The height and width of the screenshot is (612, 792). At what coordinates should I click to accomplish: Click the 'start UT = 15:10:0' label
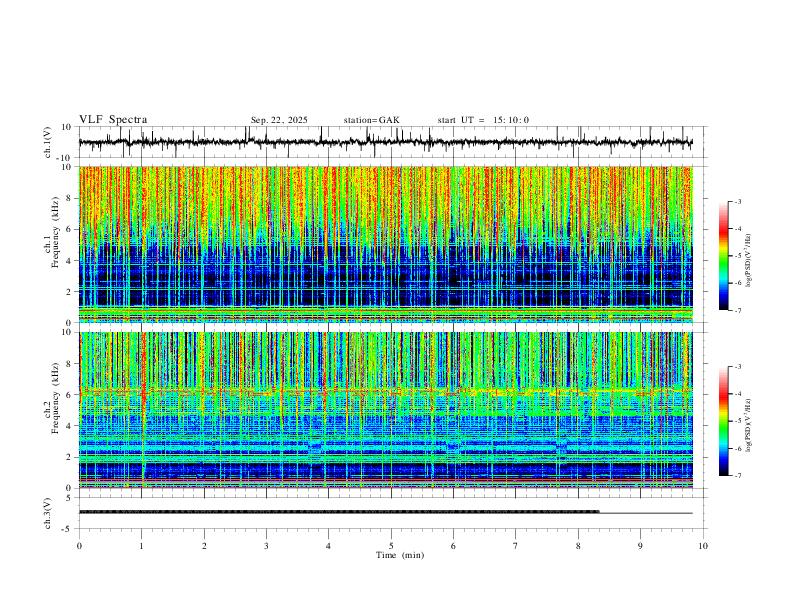click(483, 120)
